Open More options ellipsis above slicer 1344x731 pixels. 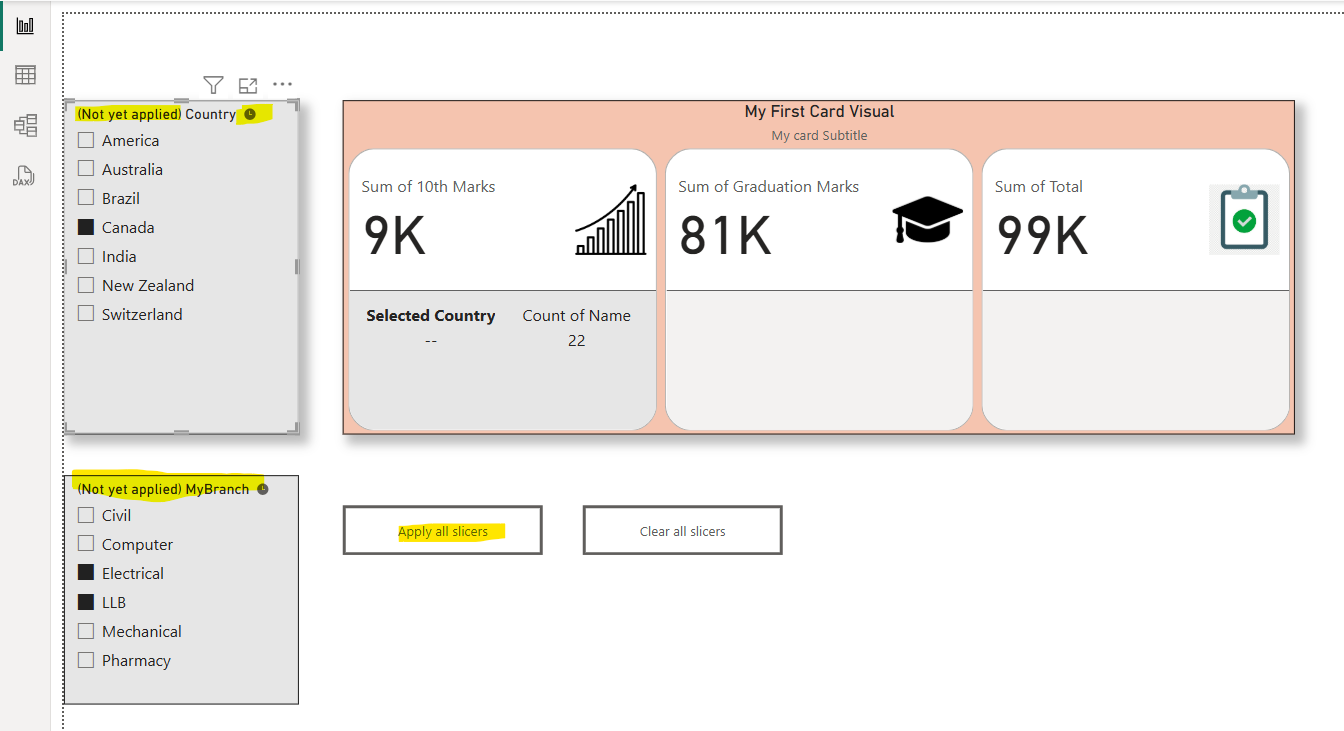(283, 85)
